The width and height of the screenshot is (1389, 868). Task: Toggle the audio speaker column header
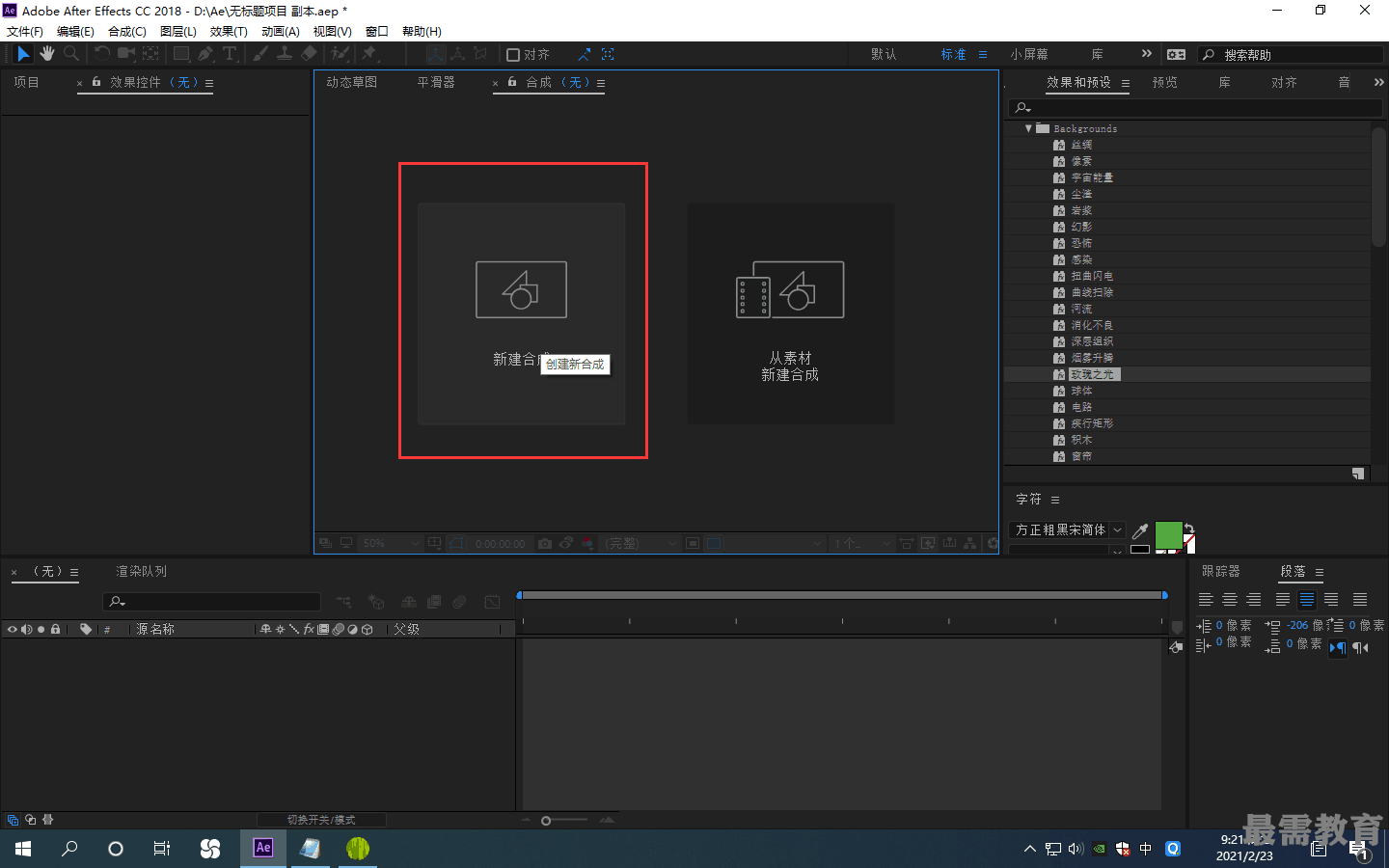26,629
